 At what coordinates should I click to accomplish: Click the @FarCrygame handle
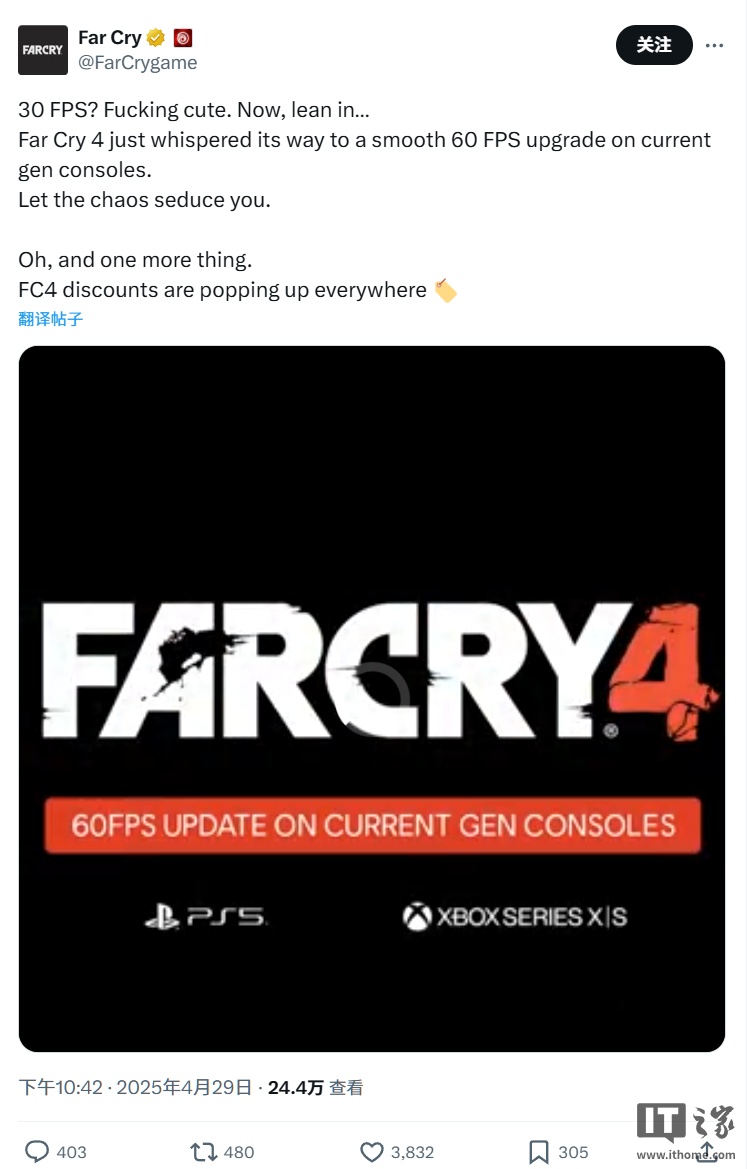[x=138, y=63]
